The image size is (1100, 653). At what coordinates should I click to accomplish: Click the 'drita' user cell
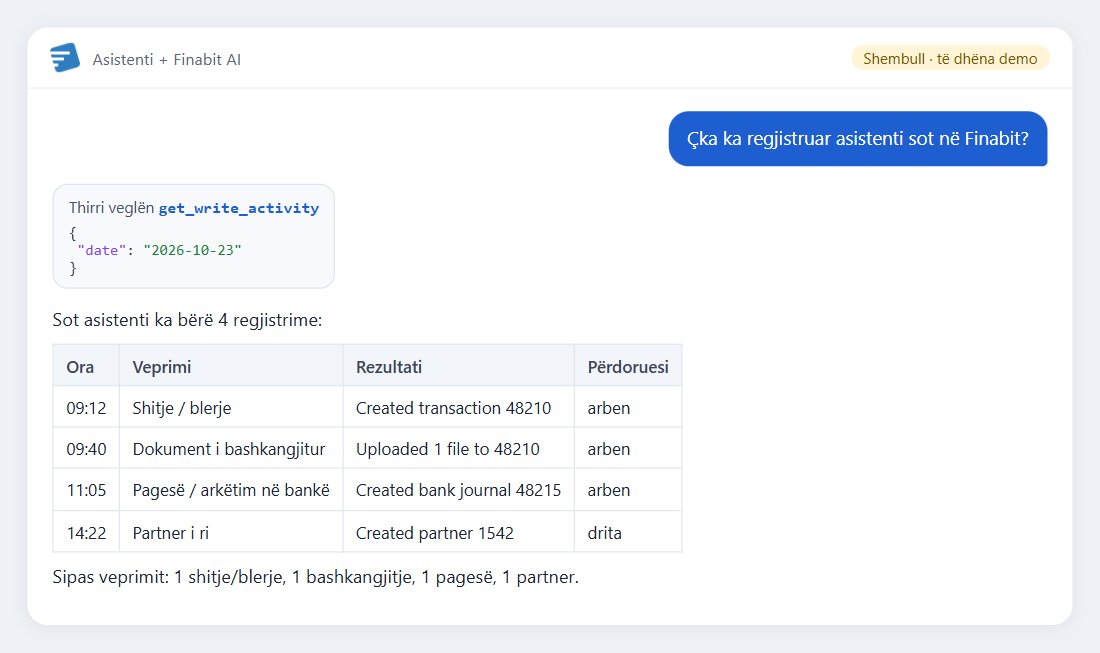[x=628, y=532]
